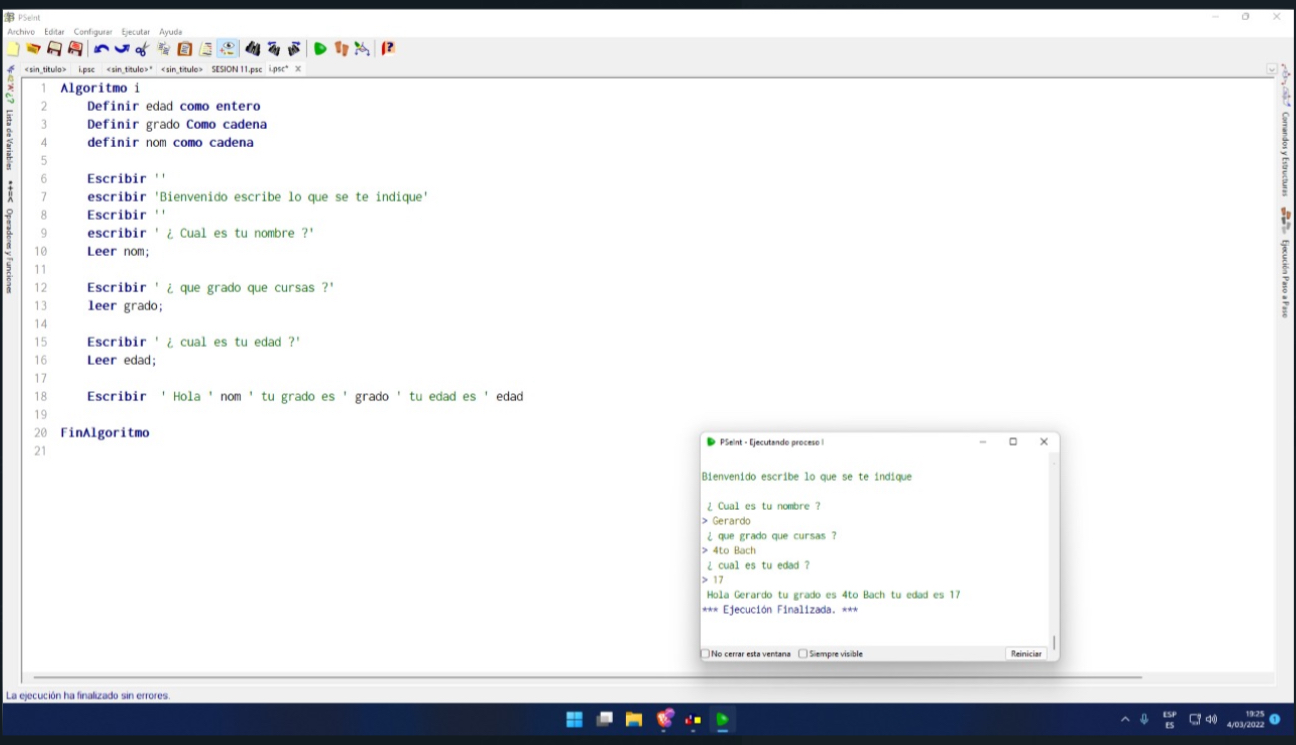
Task: Switch to the SESION 11.psc tab
Action: (237, 69)
